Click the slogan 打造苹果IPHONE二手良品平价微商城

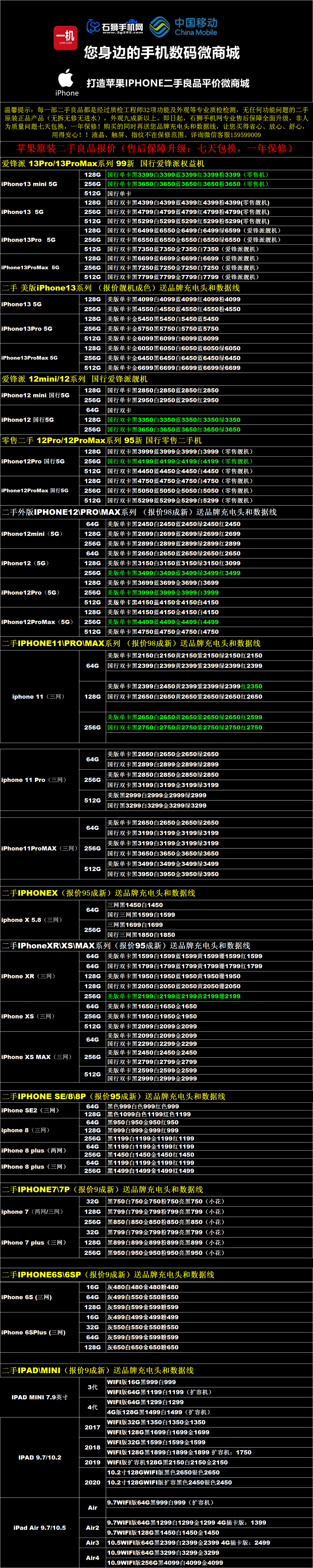tap(168, 83)
